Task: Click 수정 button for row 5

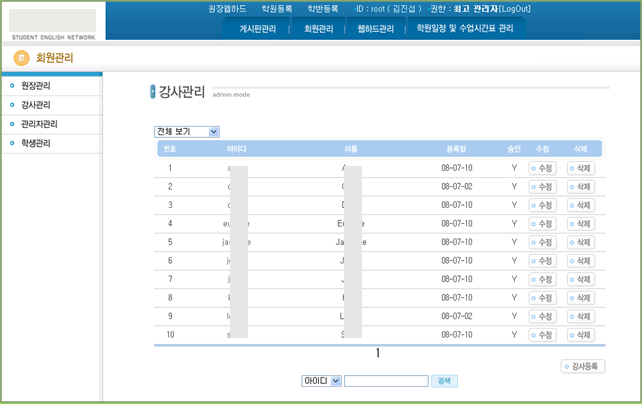Action: pos(542,242)
